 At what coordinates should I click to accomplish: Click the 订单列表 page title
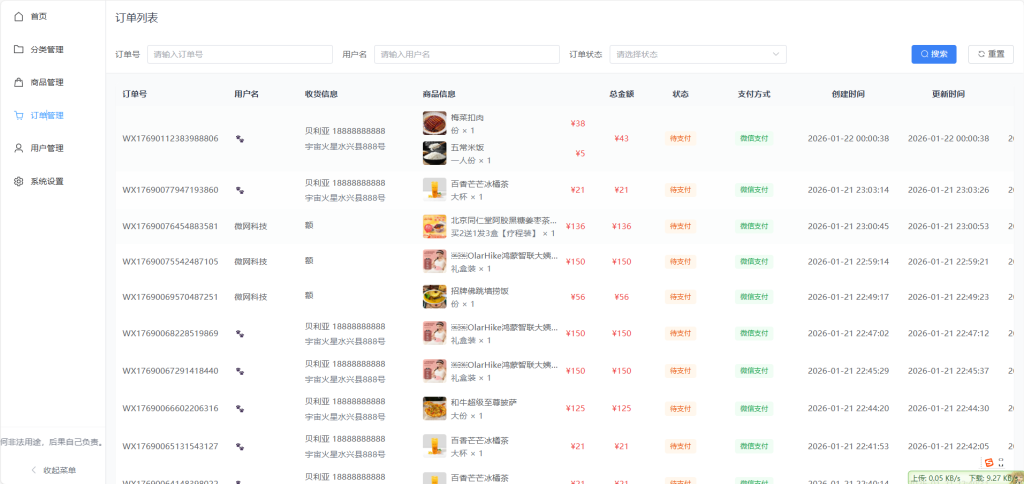136,18
